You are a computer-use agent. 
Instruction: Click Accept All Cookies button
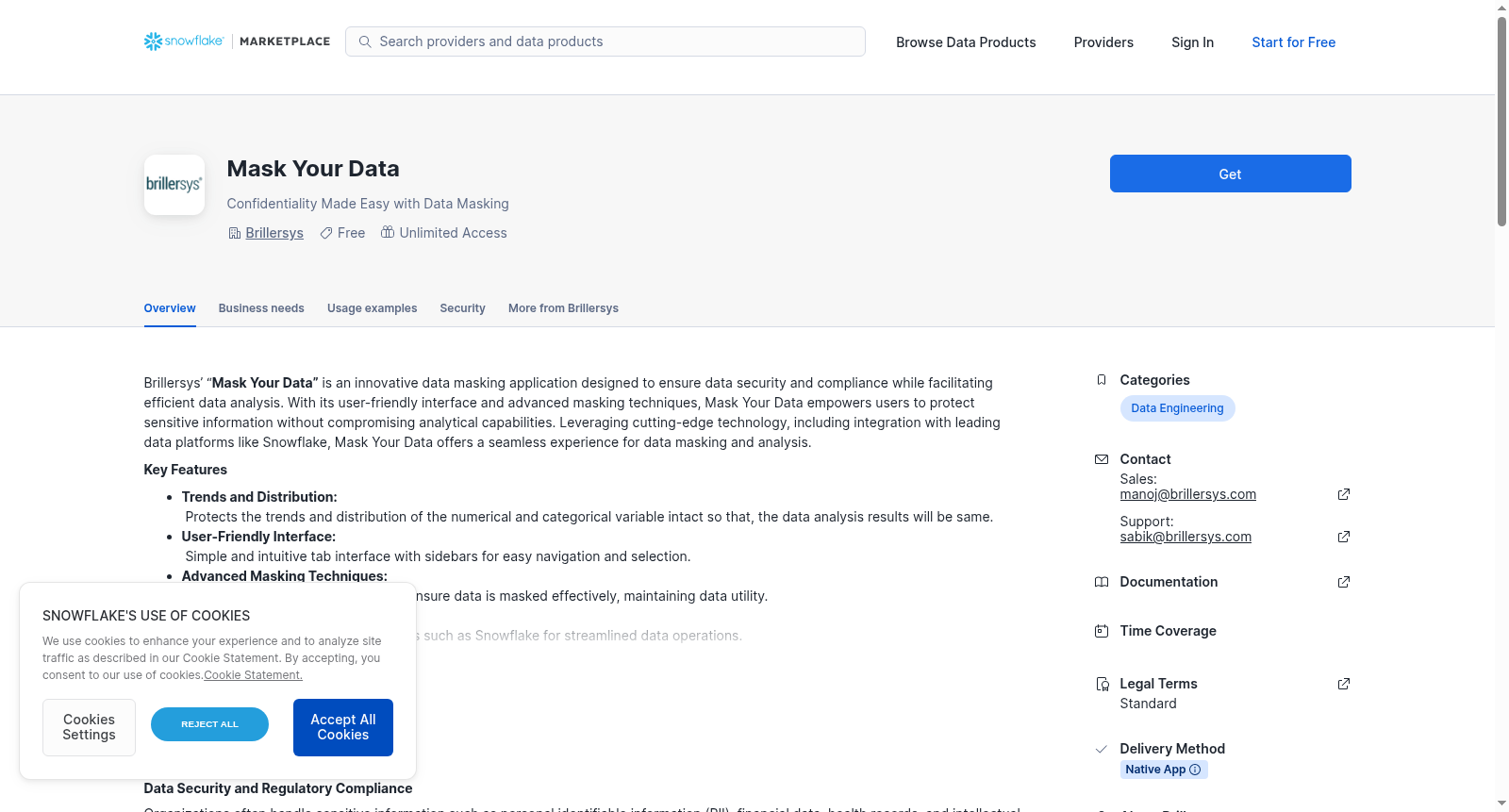[x=343, y=727]
